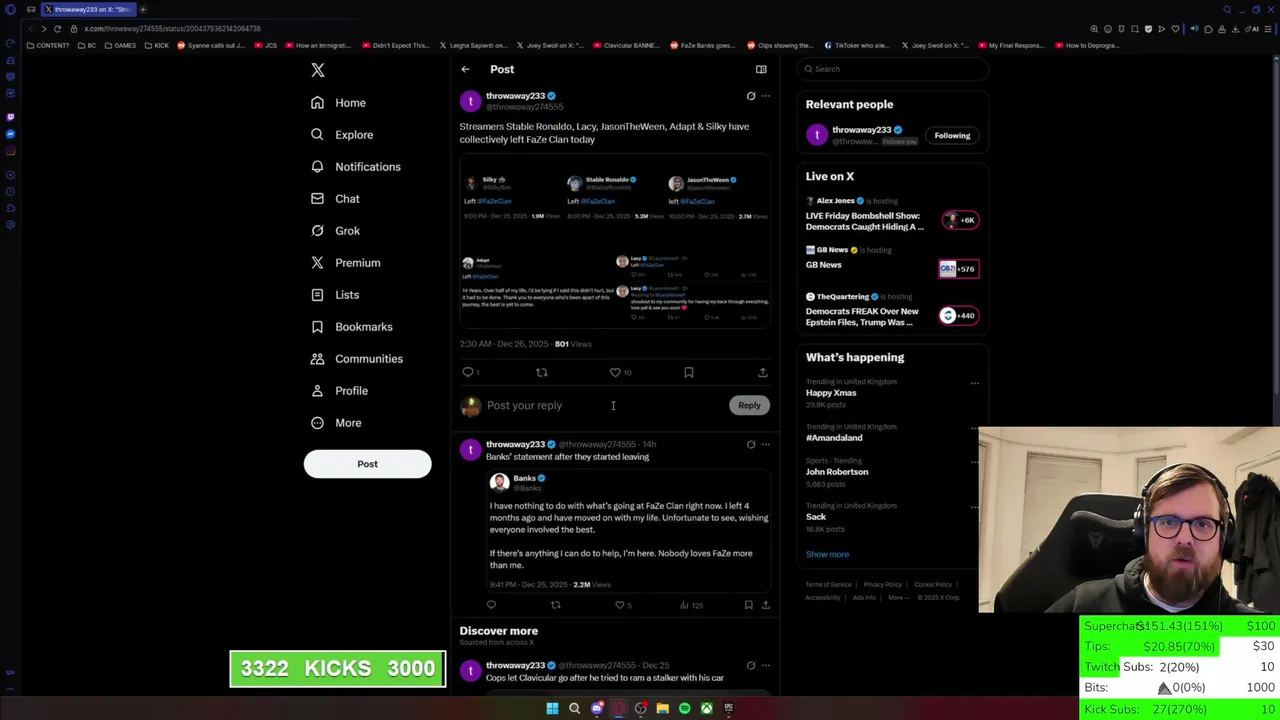Open the John Robertson trending topic
This screenshot has height=720, width=1280.
pos(837,472)
